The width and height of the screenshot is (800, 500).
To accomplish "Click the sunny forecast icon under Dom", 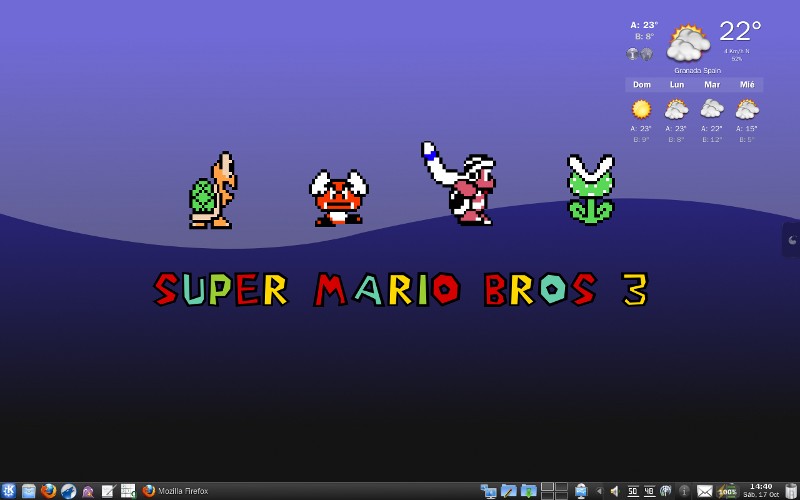I will click(x=642, y=109).
